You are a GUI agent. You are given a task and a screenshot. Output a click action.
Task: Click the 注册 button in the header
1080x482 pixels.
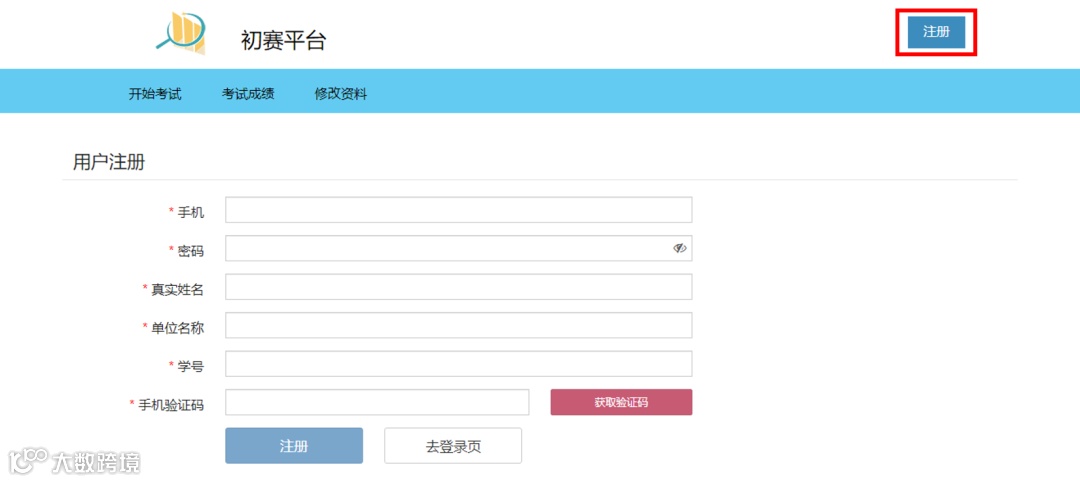tap(936, 32)
